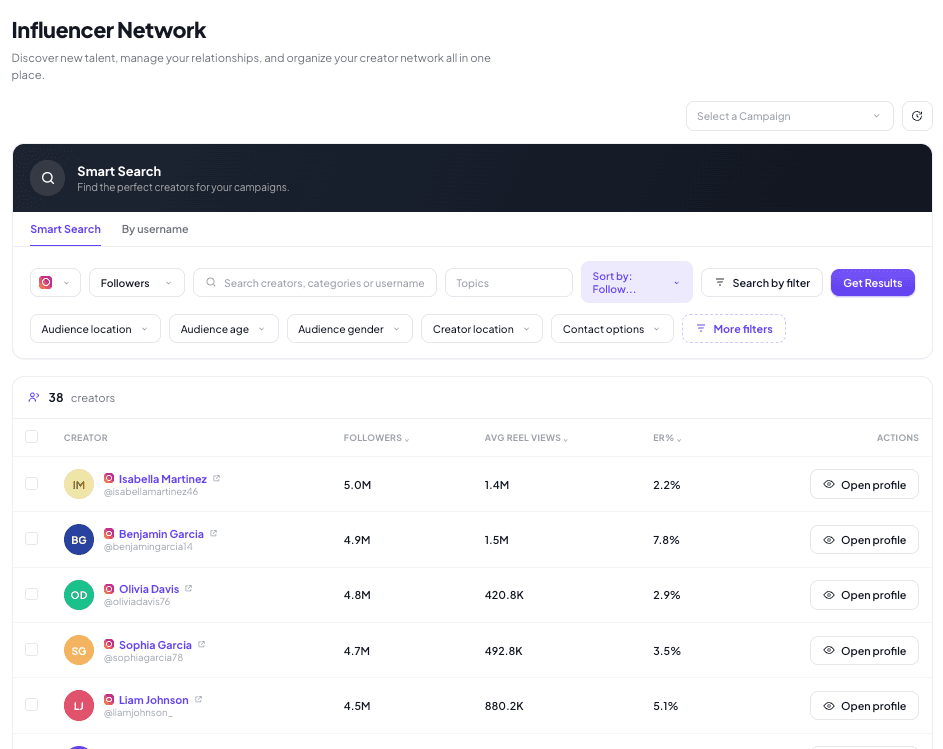
Task: Click the Olivia Davis name link
Action: pos(149,589)
